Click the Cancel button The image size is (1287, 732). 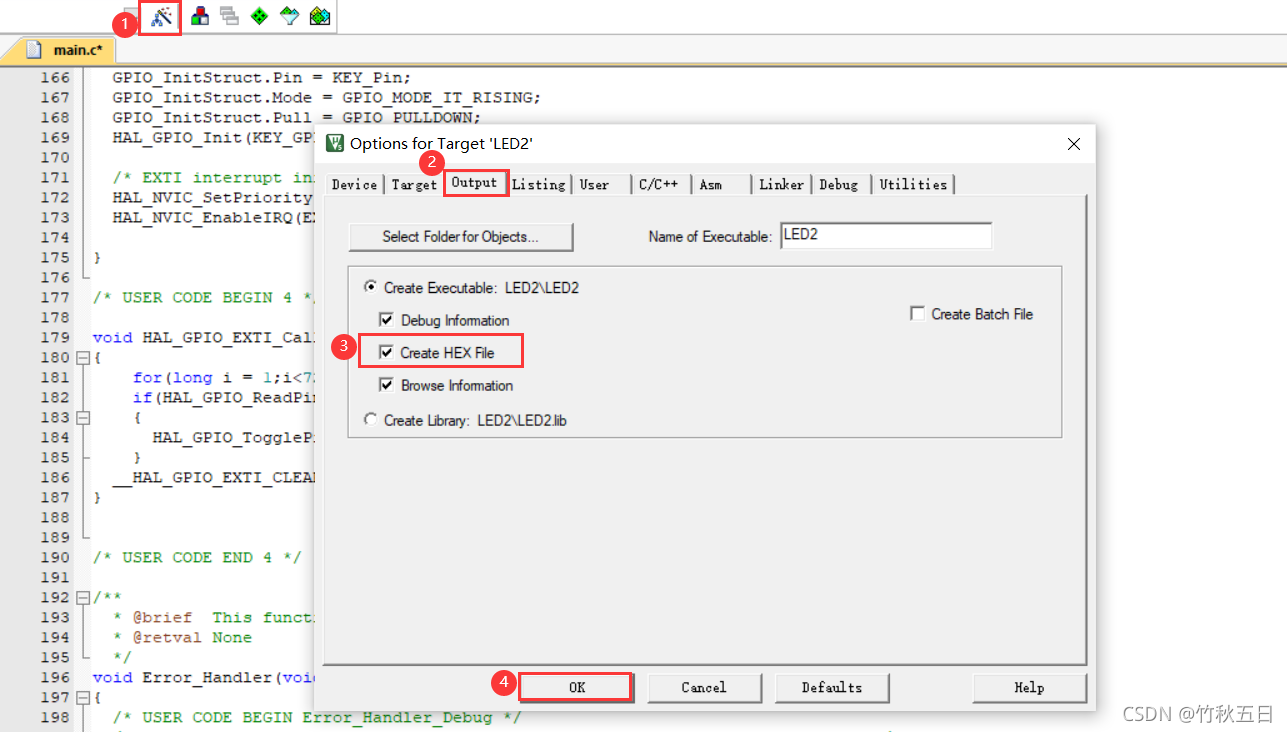704,688
